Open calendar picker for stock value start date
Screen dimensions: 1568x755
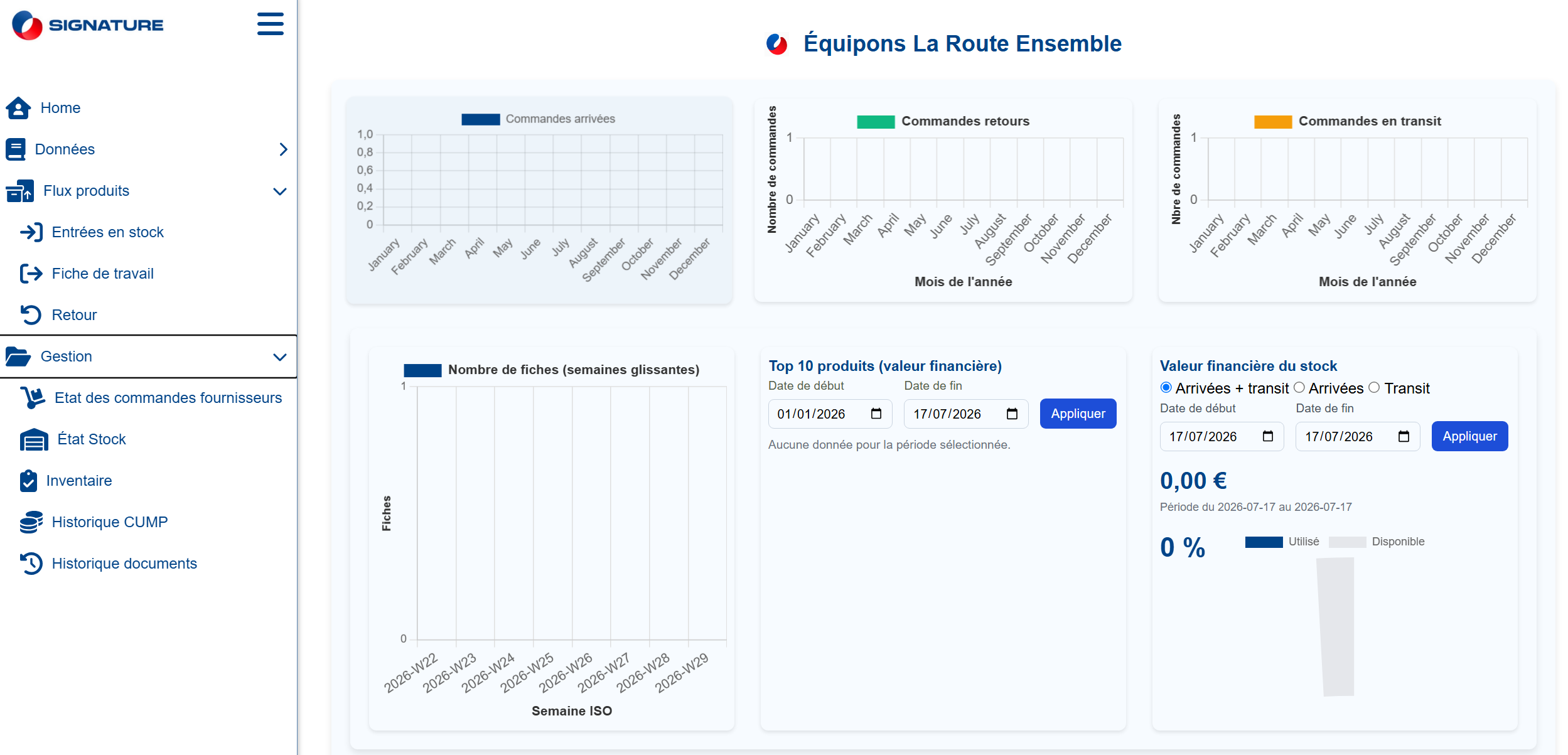[1268, 436]
